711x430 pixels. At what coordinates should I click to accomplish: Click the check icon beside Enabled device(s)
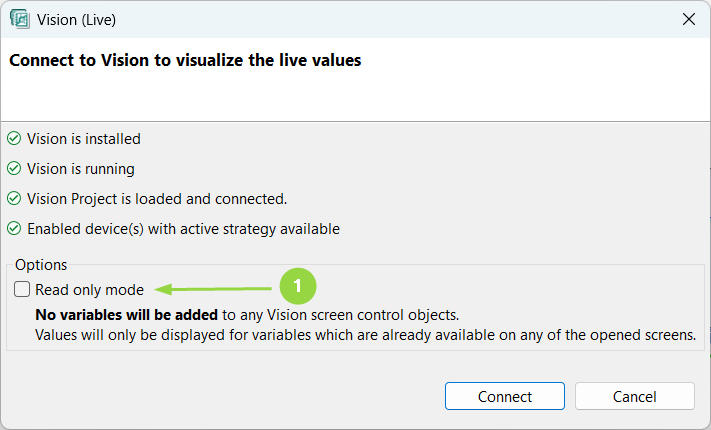[x=14, y=229]
